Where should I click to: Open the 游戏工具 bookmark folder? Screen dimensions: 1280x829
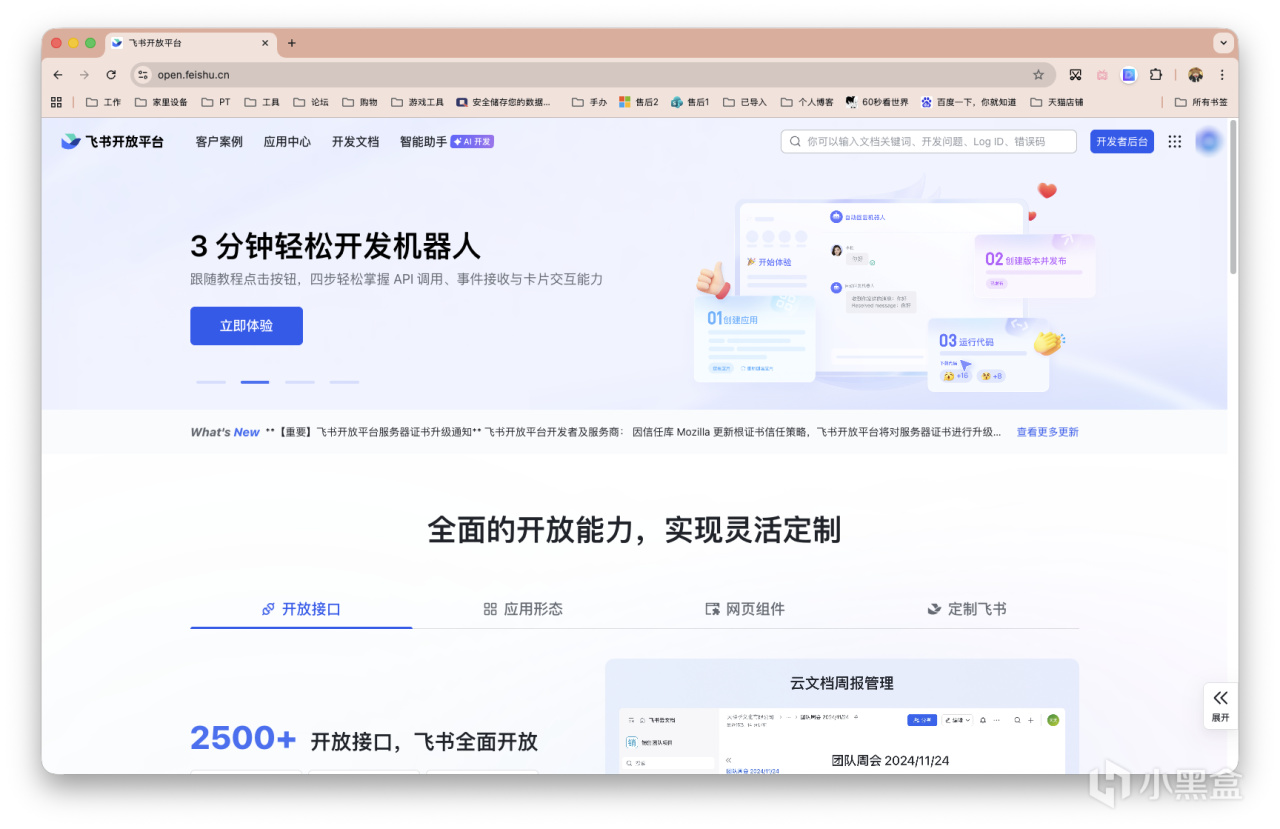pyautogui.click(x=417, y=102)
